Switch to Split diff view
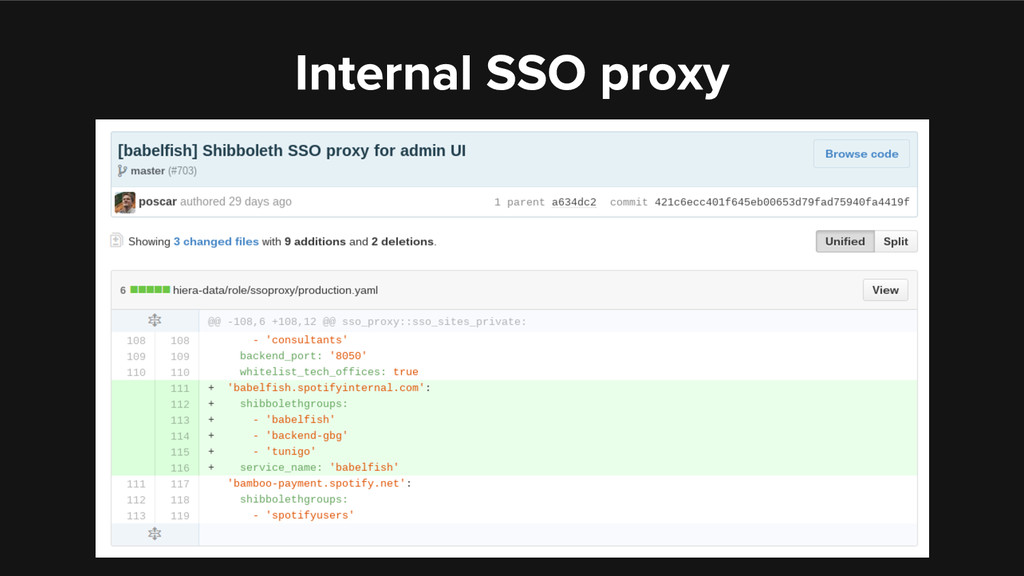Viewport: 1024px width, 576px height. [896, 241]
